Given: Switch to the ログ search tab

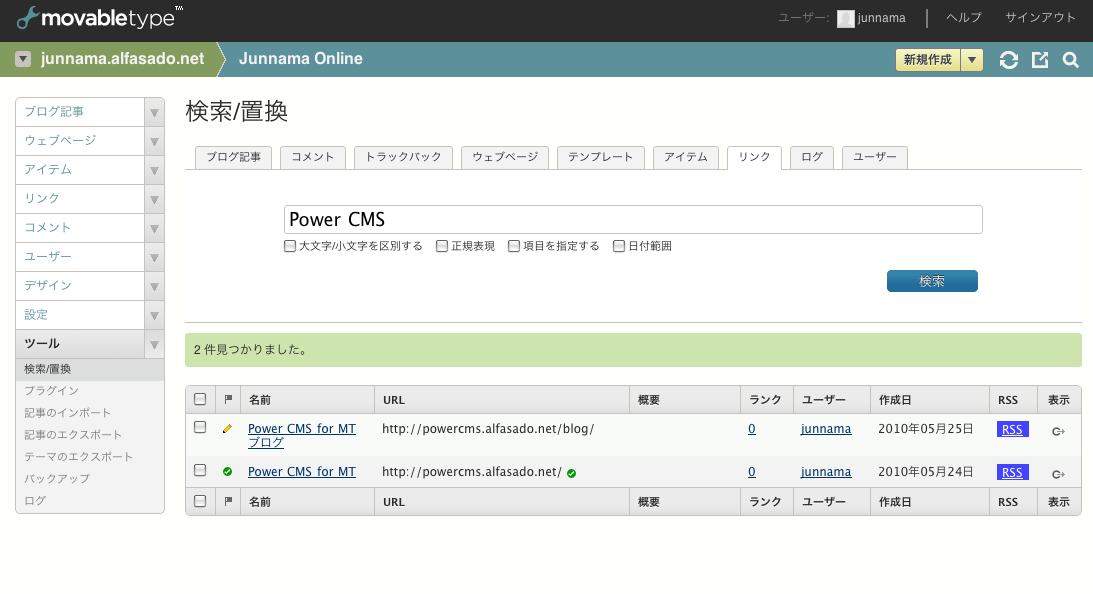Looking at the screenshot, I should (x=812, y=158).
